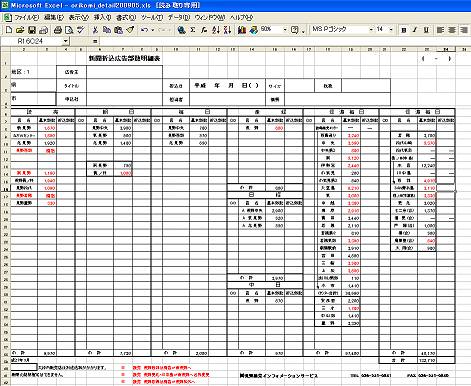The width and height of the screenshot is (471, 386).
Task: Toggle Underline formatting
Action: coord(426,30)
